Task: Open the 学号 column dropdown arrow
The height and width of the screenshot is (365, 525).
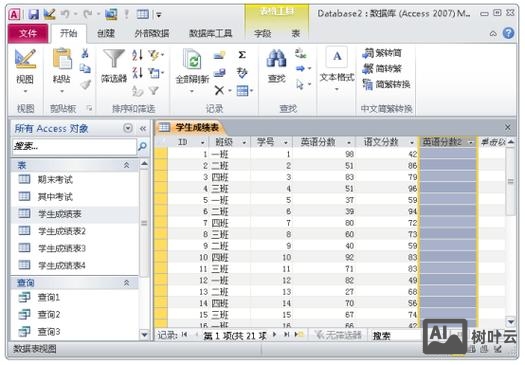Action: (x=286, y=143)
